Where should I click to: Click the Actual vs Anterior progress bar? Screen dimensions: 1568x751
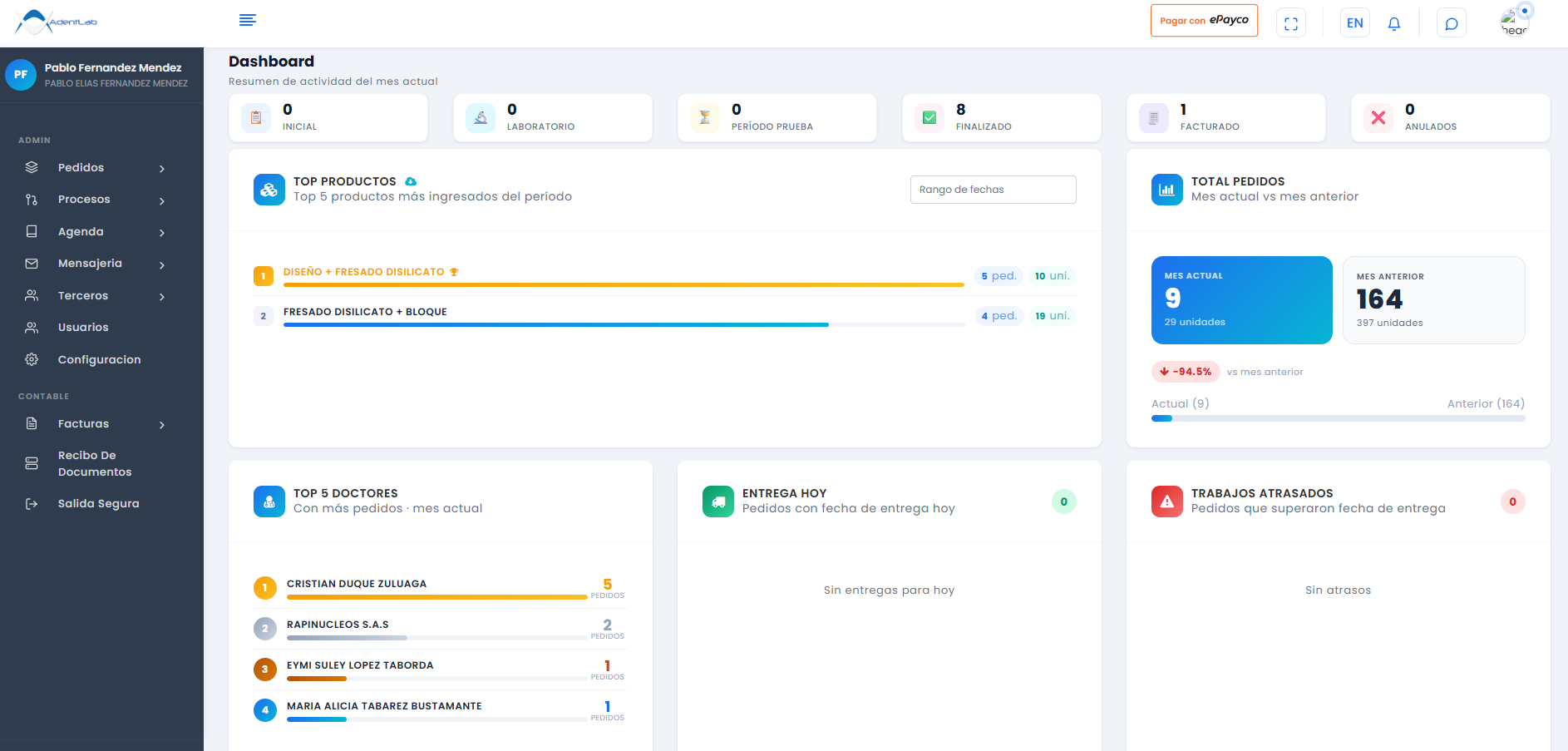point(1339,418)
